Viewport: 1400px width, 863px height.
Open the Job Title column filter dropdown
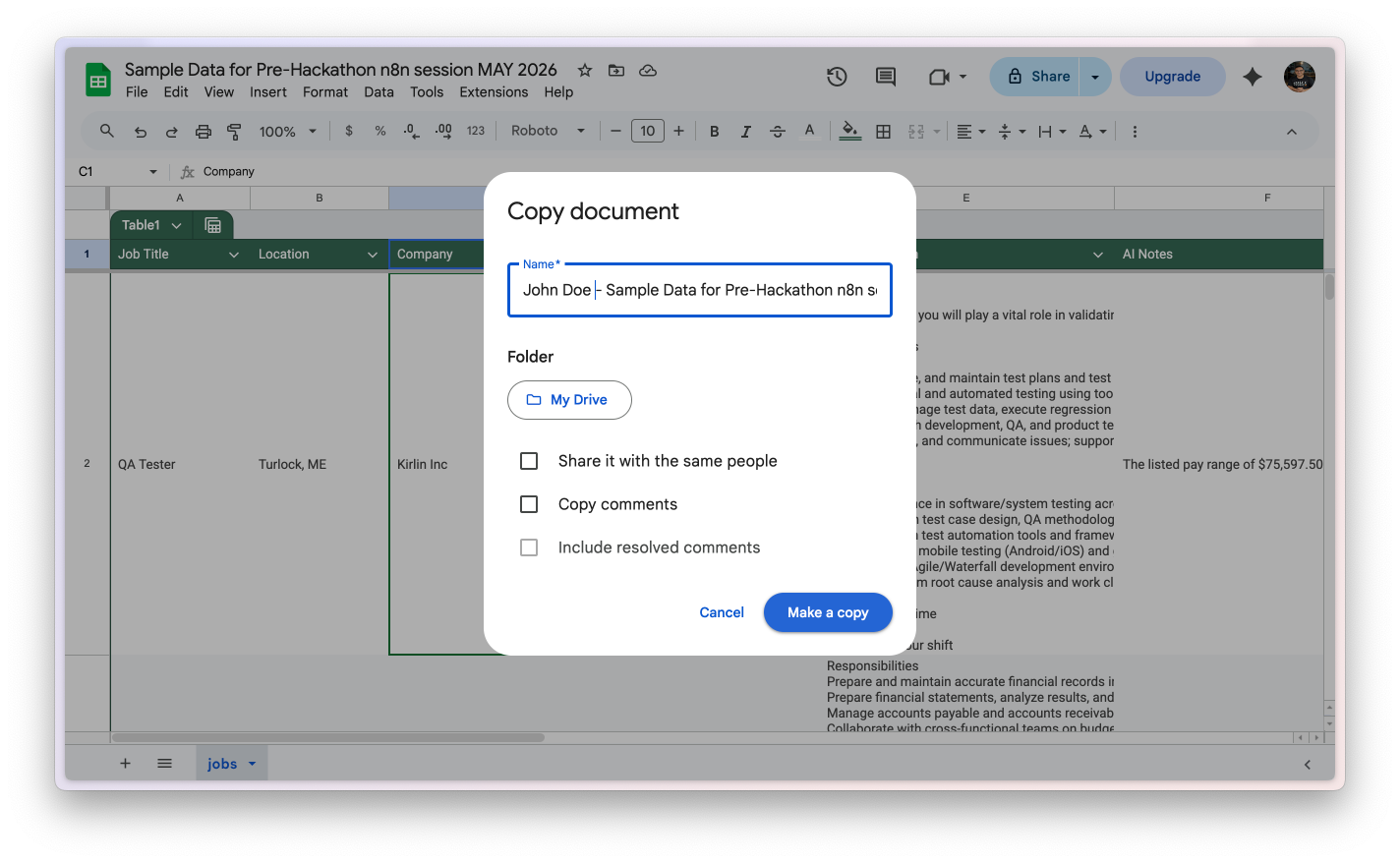(234, 255)
